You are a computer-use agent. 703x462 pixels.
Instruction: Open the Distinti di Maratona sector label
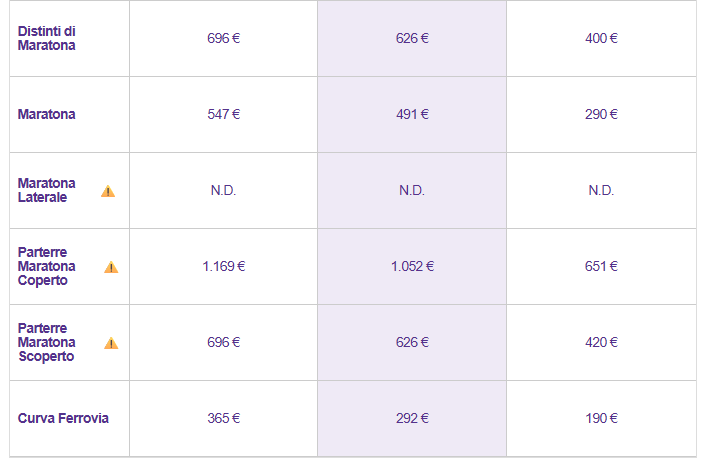47,38
